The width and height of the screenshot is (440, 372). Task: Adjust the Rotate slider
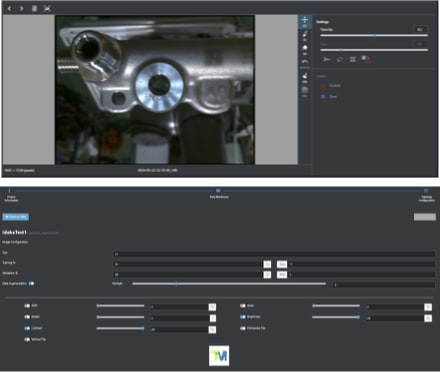pos(120,317)
